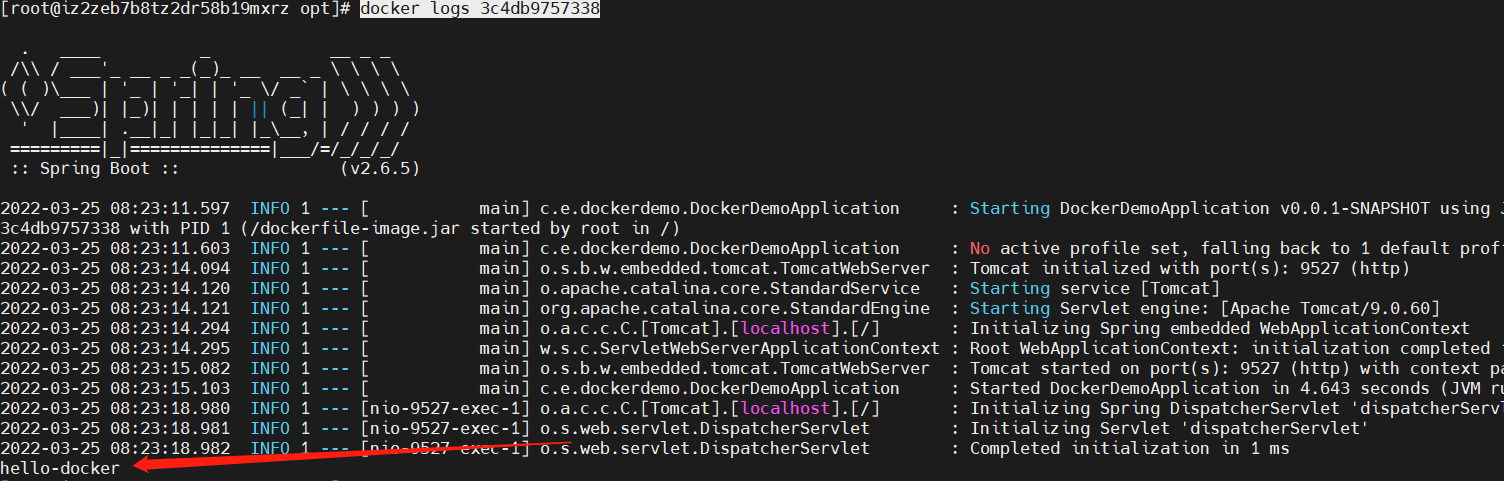This screenshot has width=1504, height=481.
Task: Click 'Initializing Spring embedded WebApplicationContext' message
Action: 1220,329
